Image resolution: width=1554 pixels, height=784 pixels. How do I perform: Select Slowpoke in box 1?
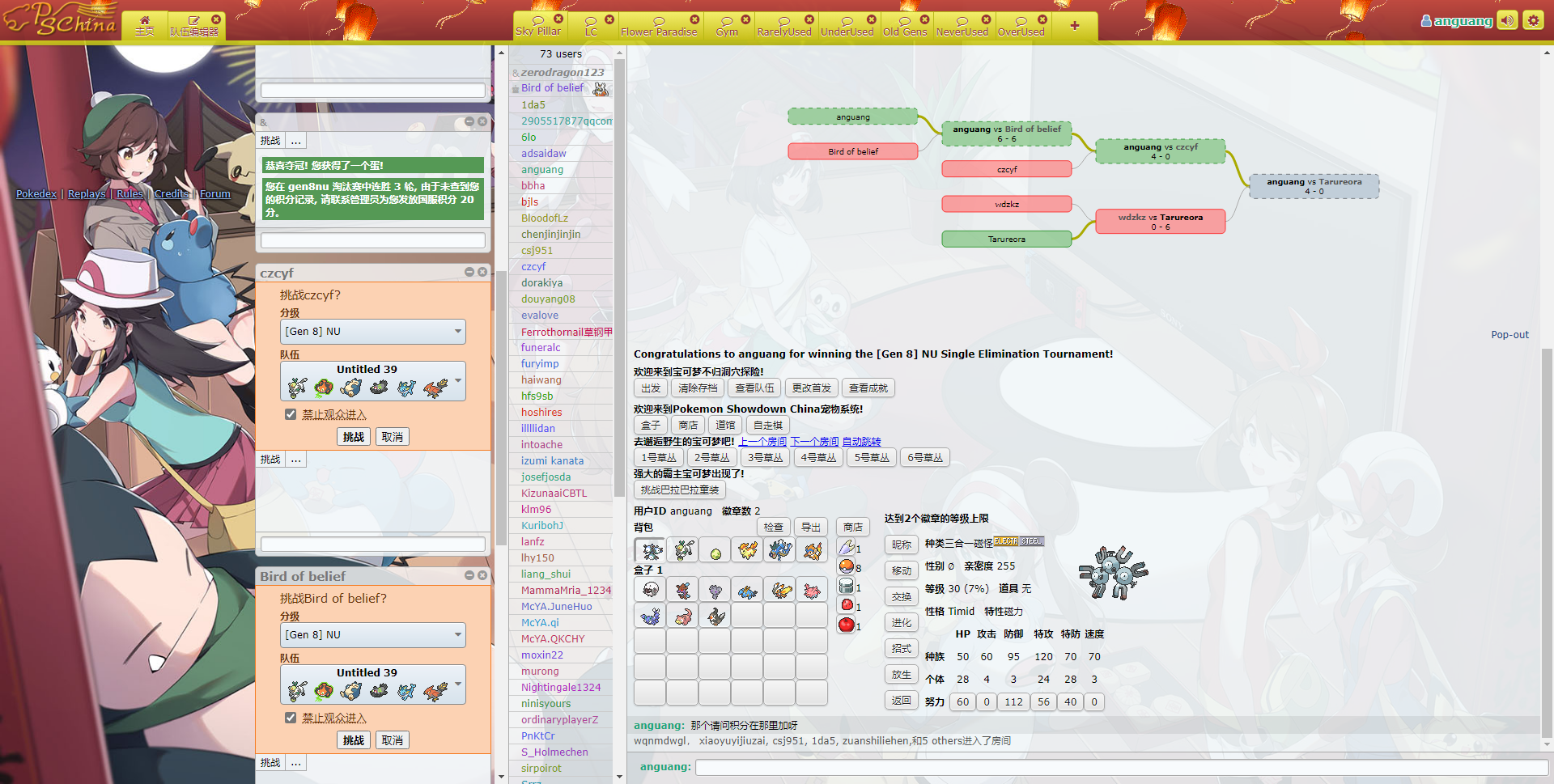pos(683,617)
